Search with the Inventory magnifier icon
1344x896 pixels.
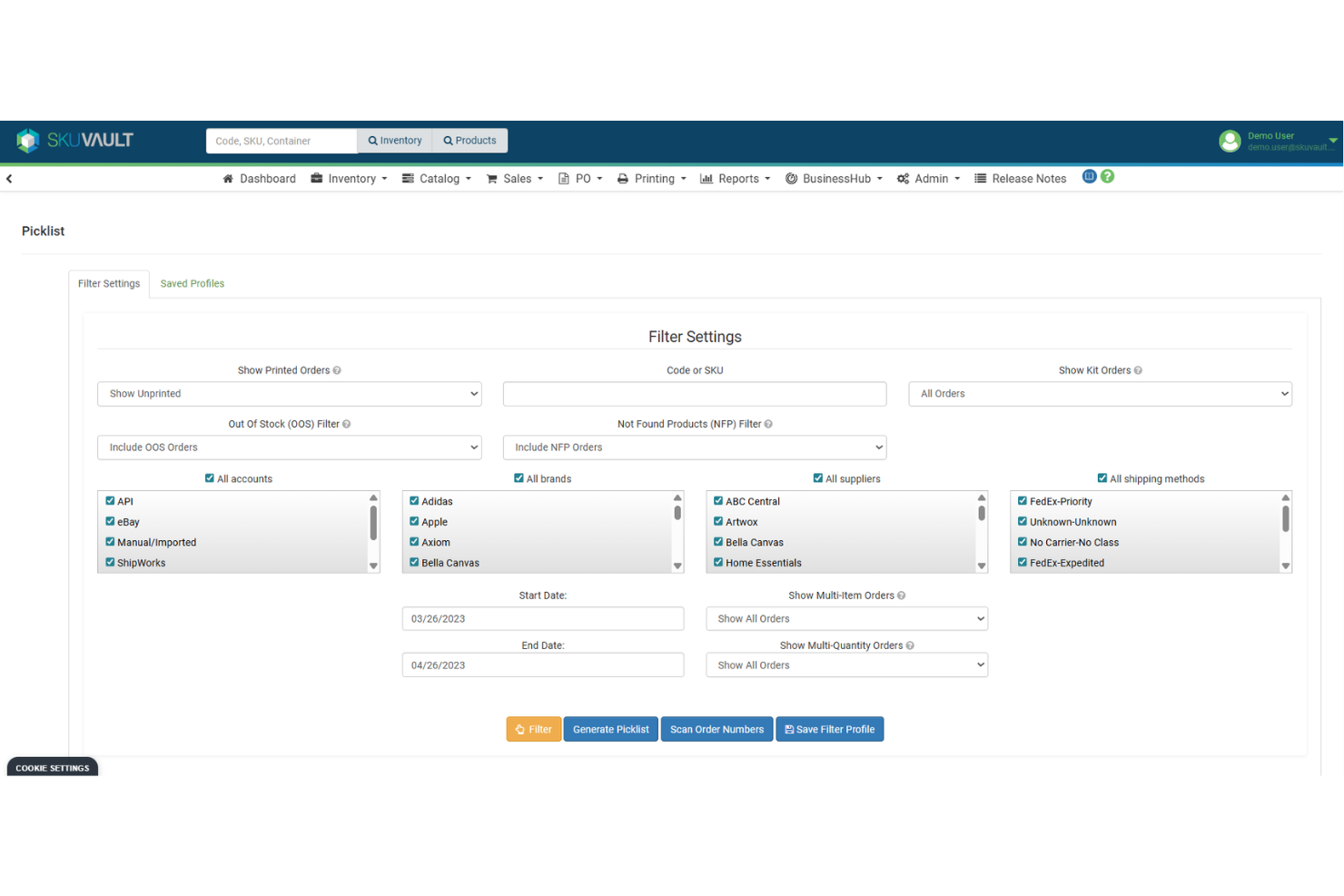pyautogui.click(x=371, y=140)
